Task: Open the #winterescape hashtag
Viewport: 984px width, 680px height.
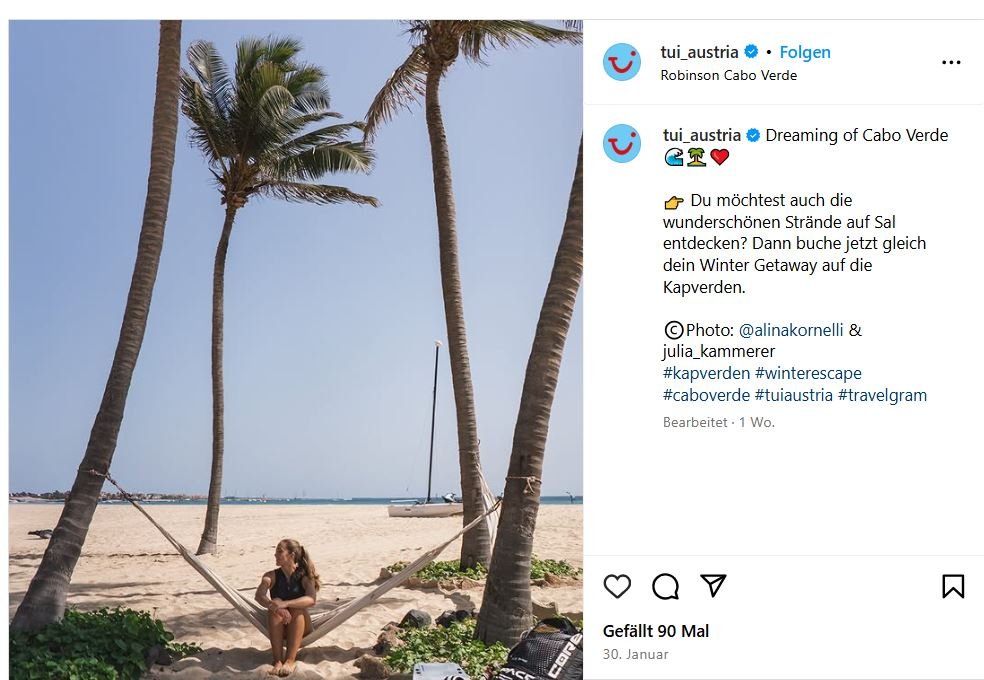Action: [x=809, y=373]
